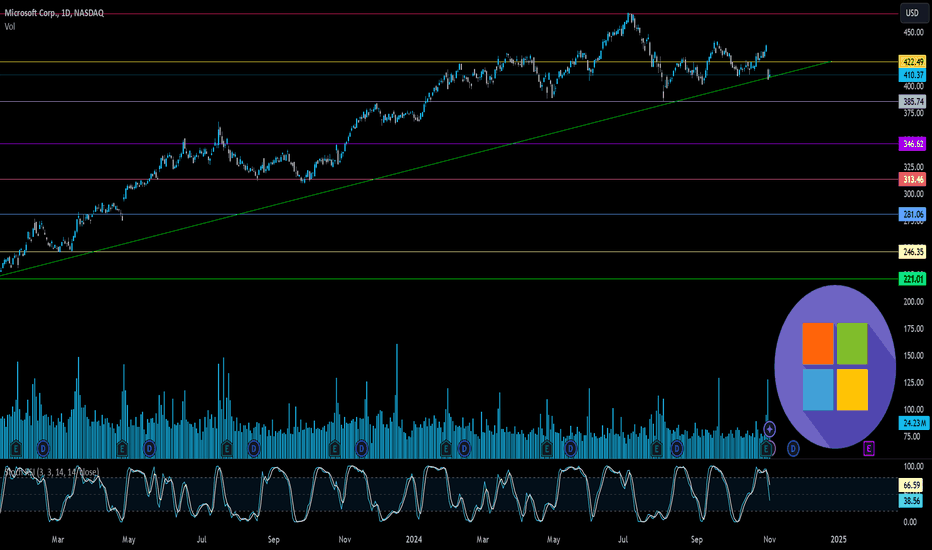Open the purple upcoming earnings E marker
The height and width of the screenshot is (550, 932).
(868, 448)
